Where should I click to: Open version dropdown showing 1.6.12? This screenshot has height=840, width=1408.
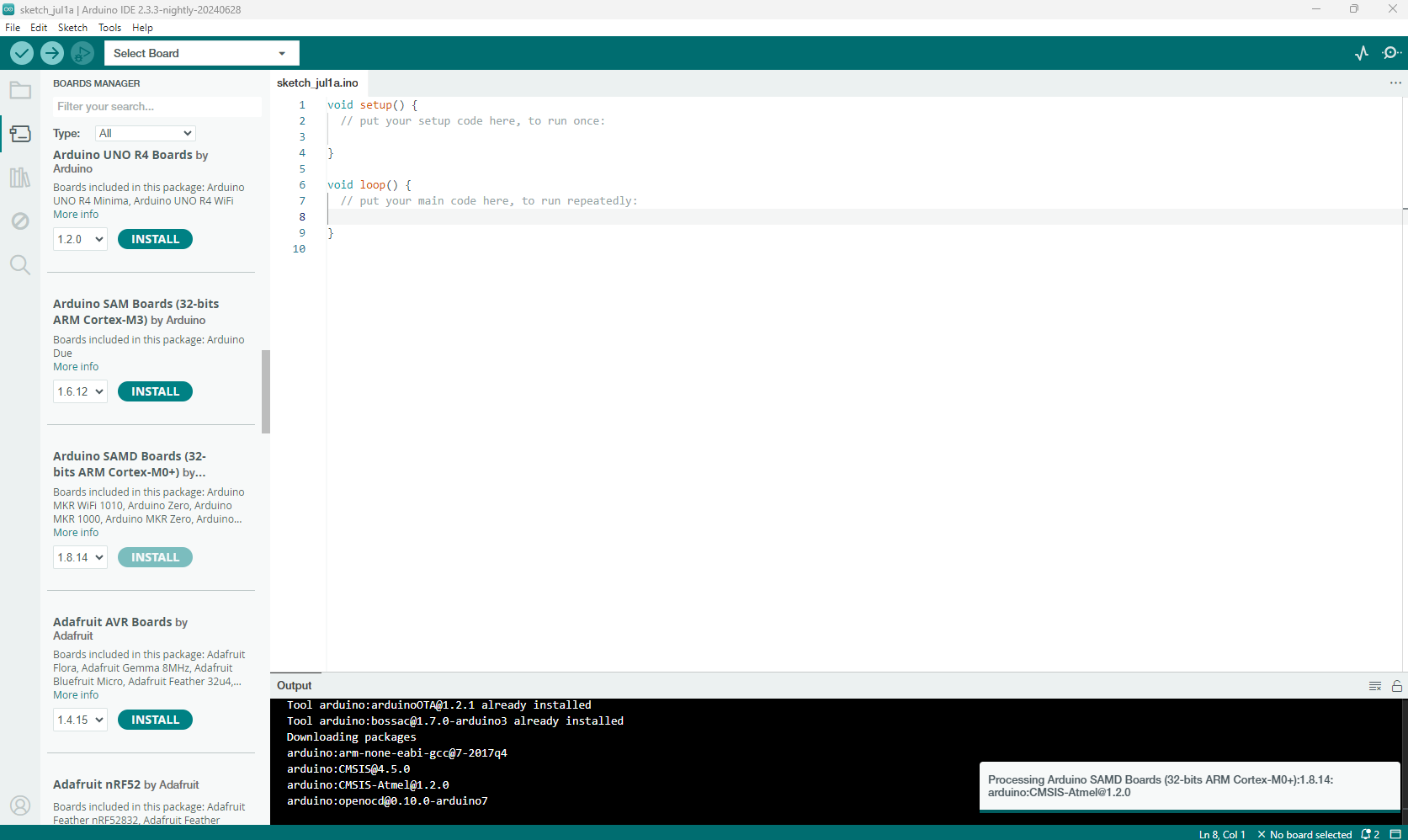pyautogui.click(x=81, y=391)
